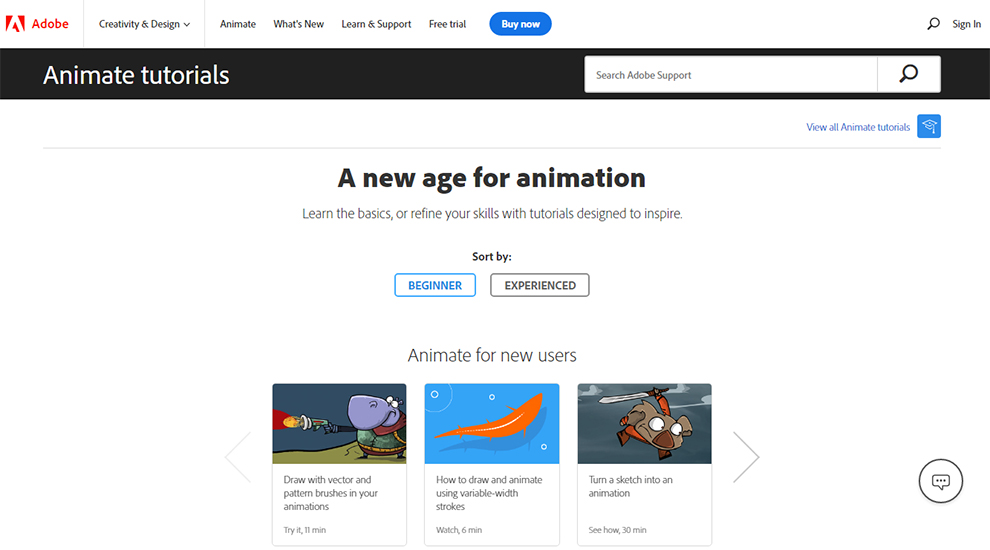Click the graduation cap tutorials icon
This screenshot has width=990, height=550.
(x=929, y=126)
